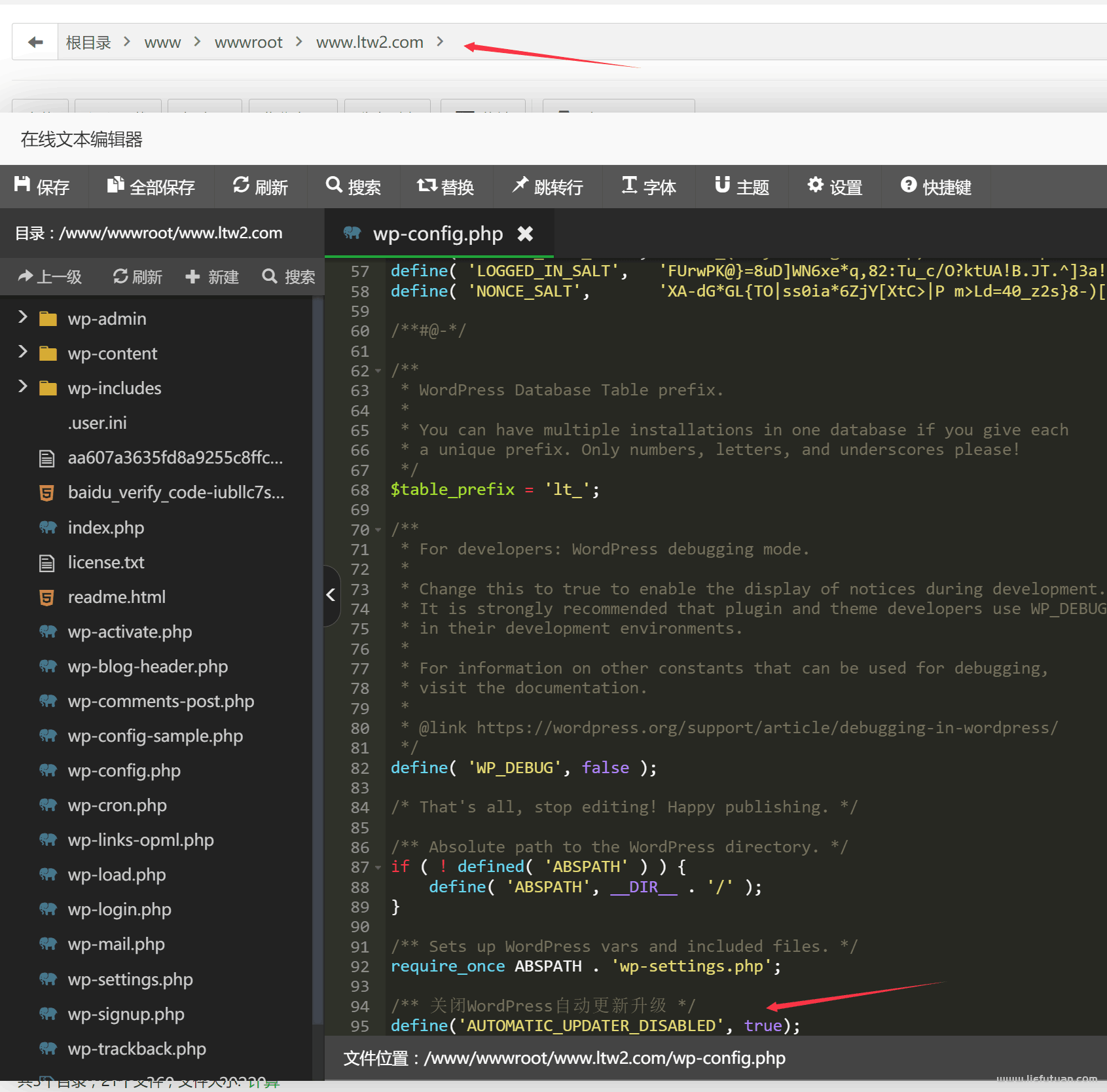1107x1092 pixels.
Task: Open the 根目录 breadcrumb
Action: [x=88, y=43]
